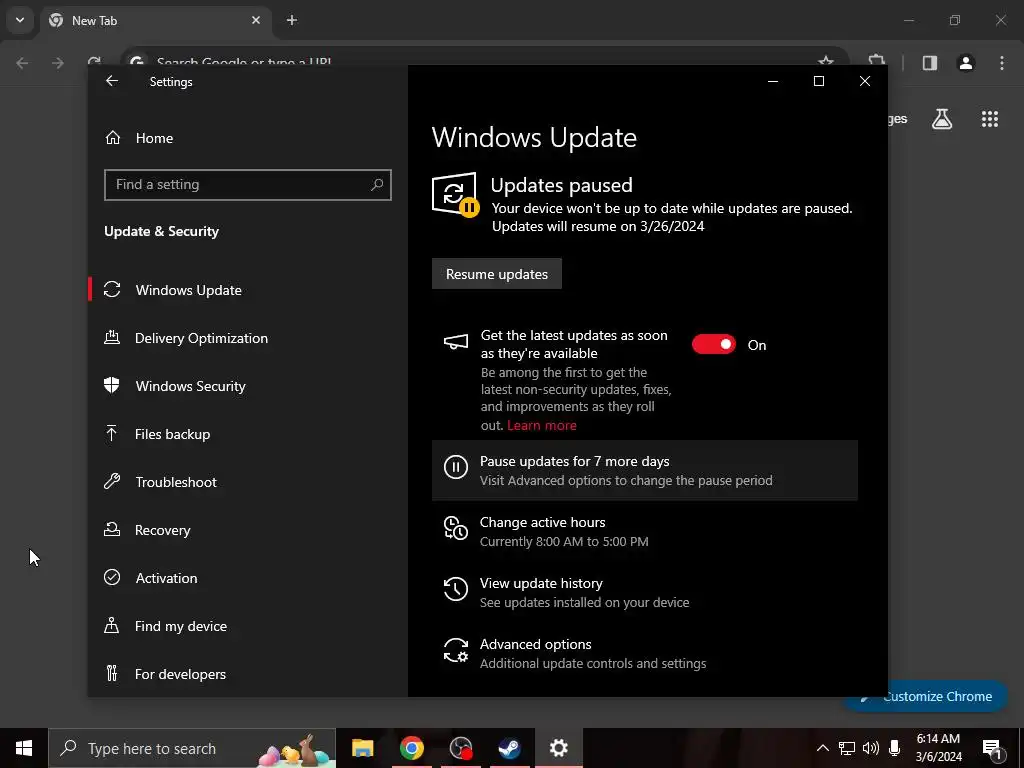Click Resume updates button
The height and width of the screenshot is (768, 1024).
tap(497, 274)
